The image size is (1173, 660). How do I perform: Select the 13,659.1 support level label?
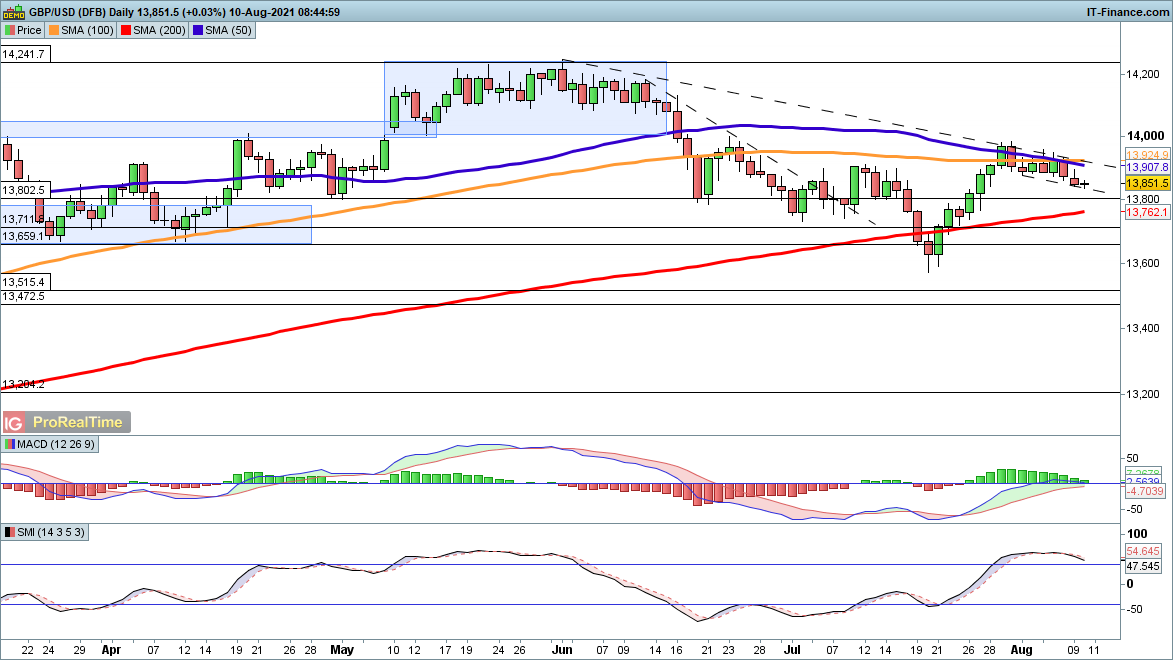[23, 236]
